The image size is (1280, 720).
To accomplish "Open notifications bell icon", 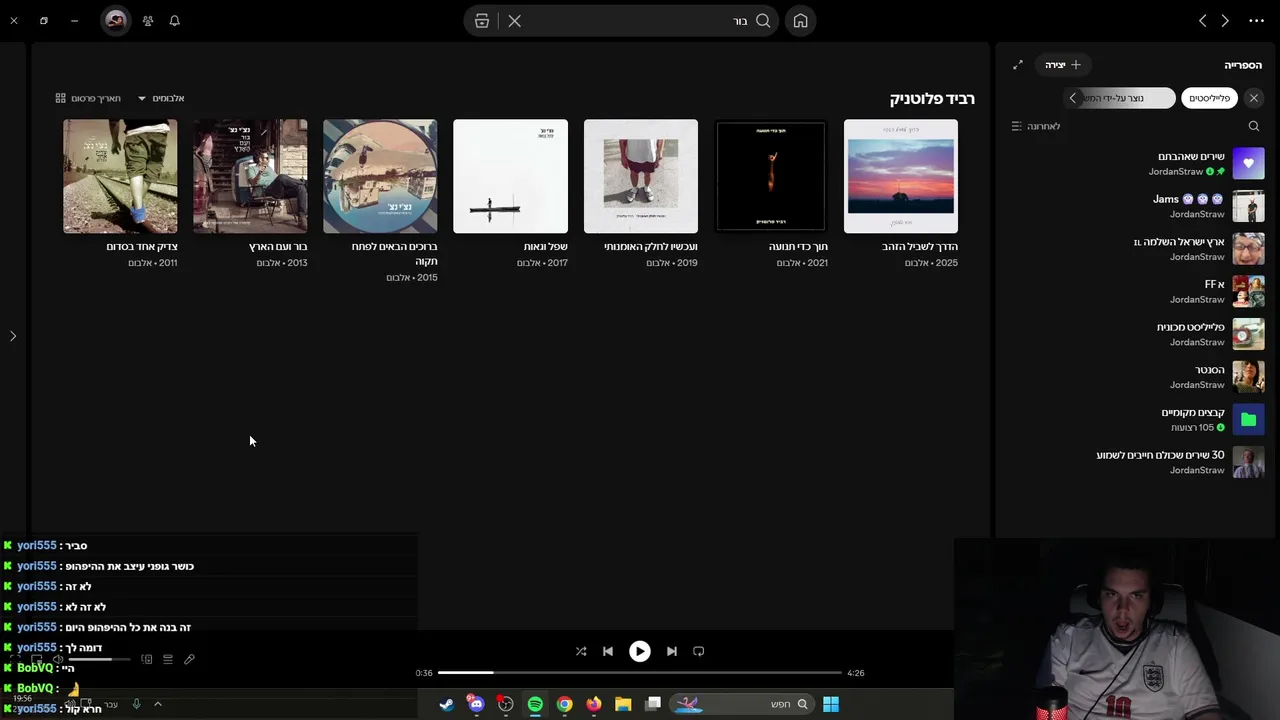I will click(174, 21).
